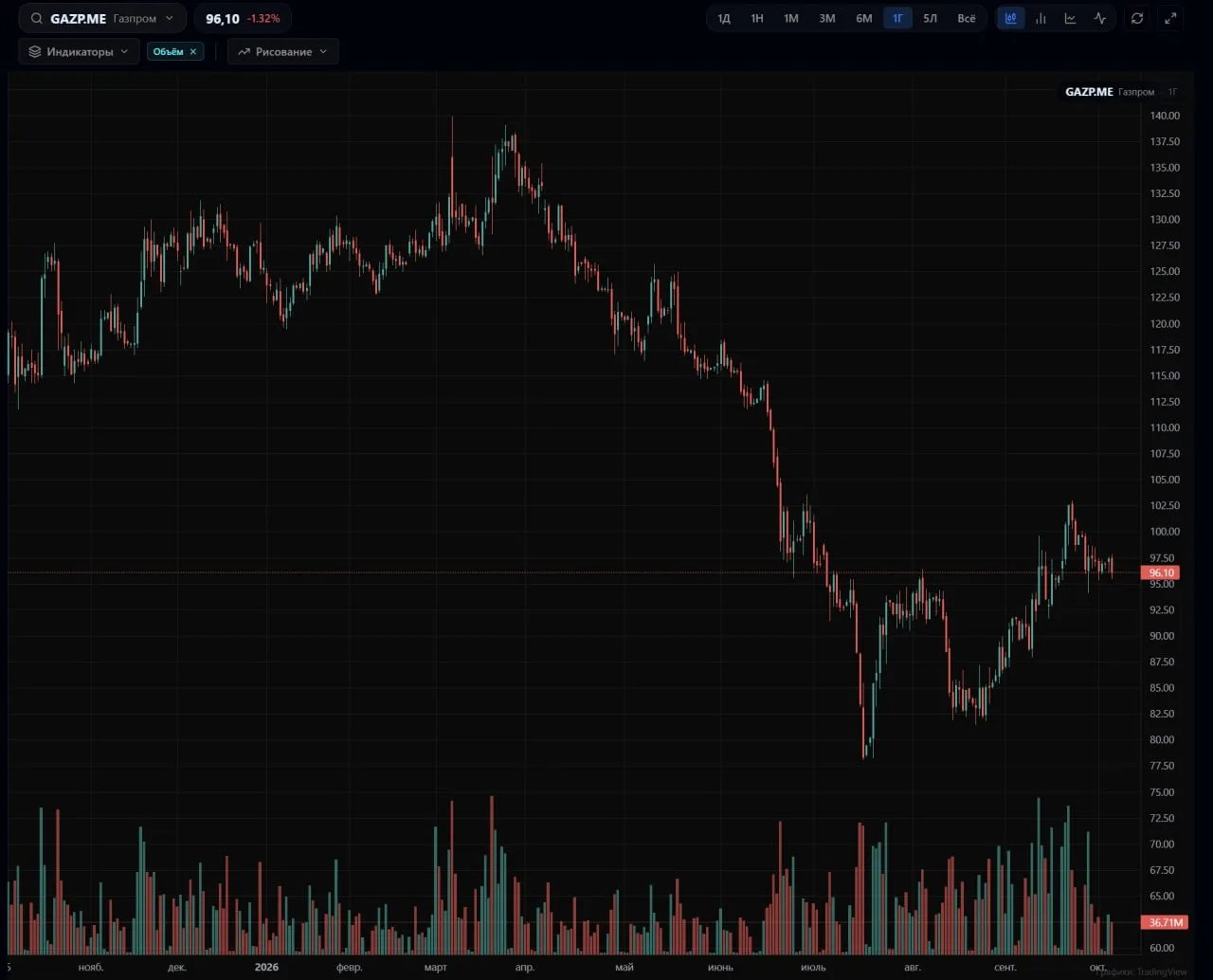Expand the Индикаторы dropdown
This screenshot has width=1213, height=980.
79,51
